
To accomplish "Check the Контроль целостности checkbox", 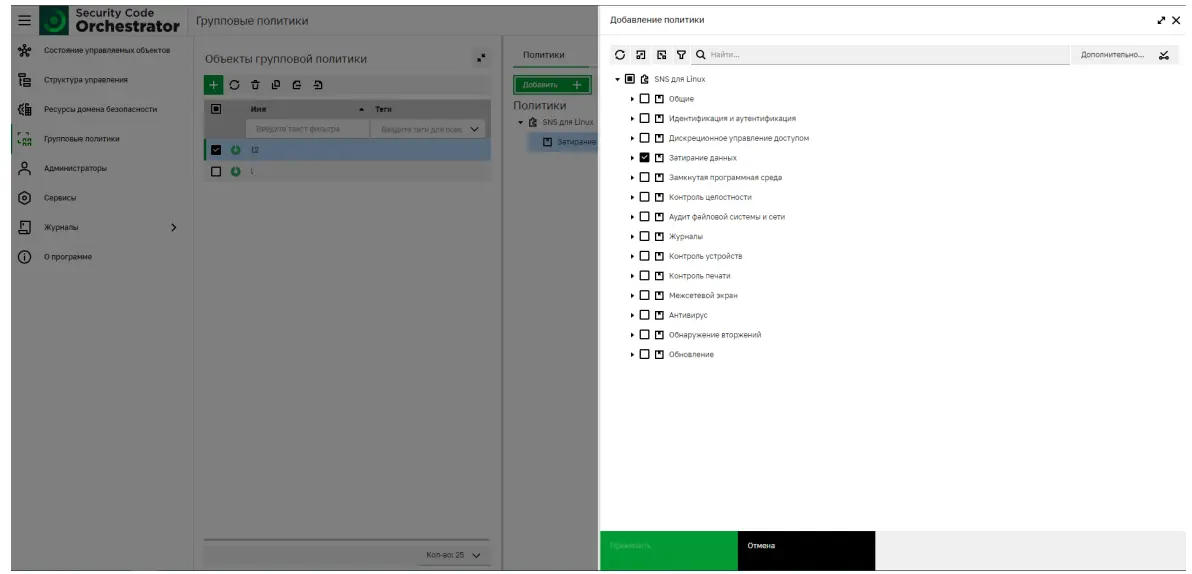I will click(x=645, y=197).
